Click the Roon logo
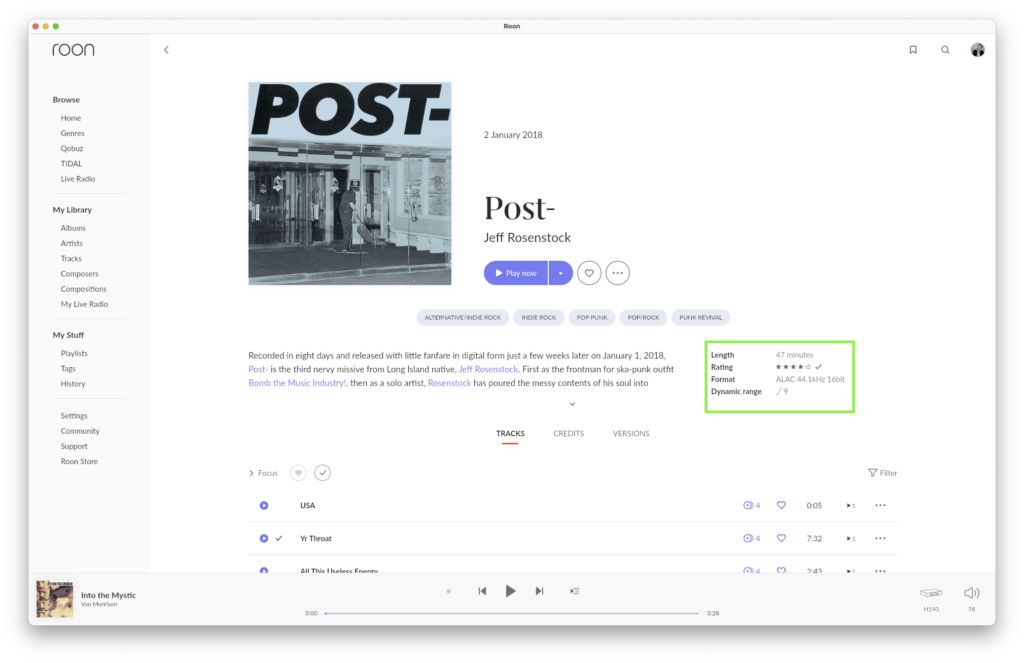Image resolution: width=1024 pixels, height=663 pixels. (73, 50)
